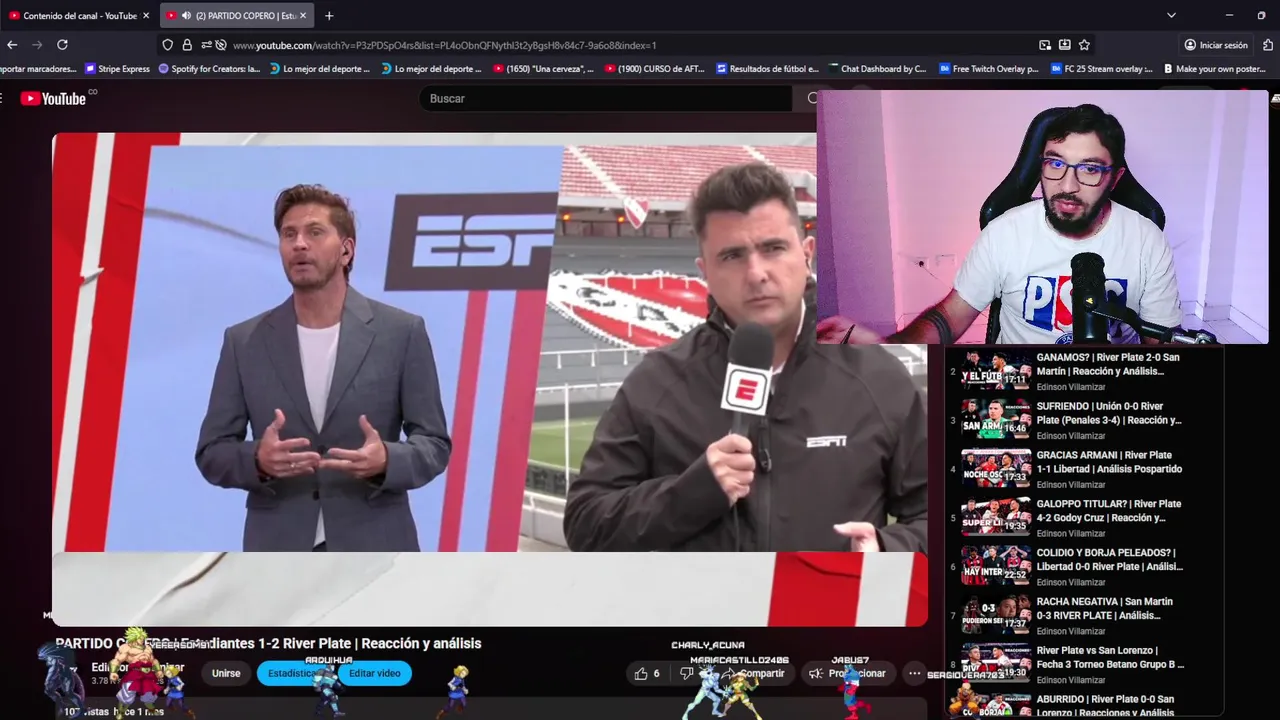Reload the current YouTube page

[x=62, y=45]
